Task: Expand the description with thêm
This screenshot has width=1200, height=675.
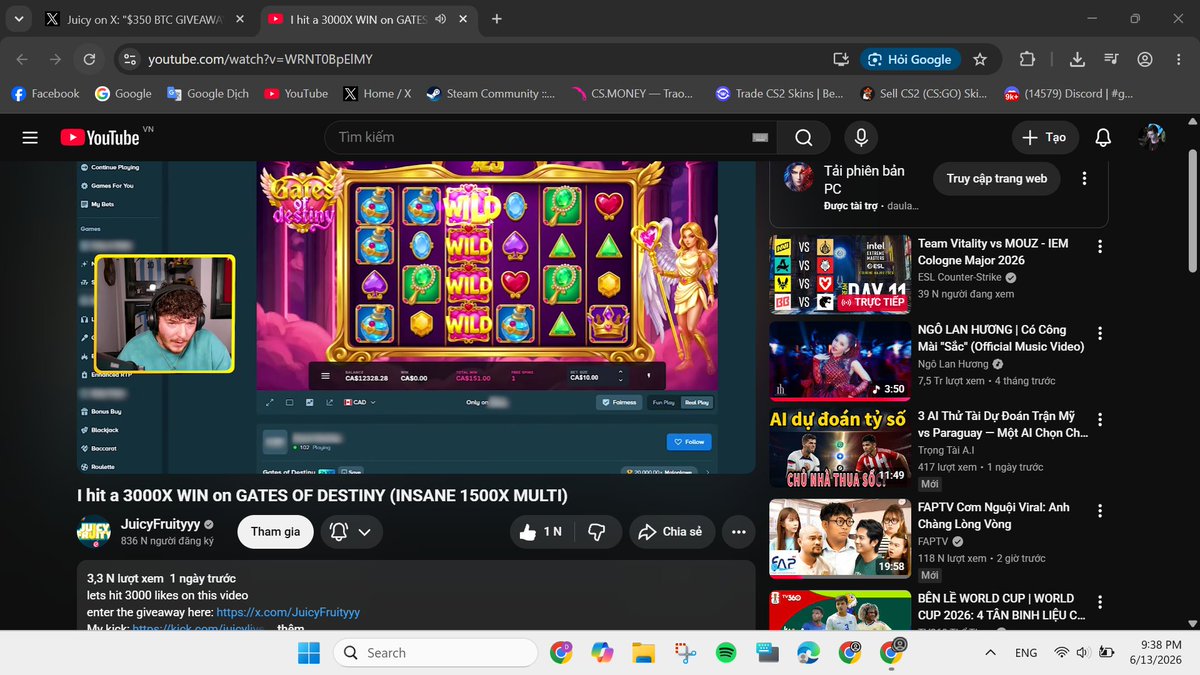Action: (291, 628)
